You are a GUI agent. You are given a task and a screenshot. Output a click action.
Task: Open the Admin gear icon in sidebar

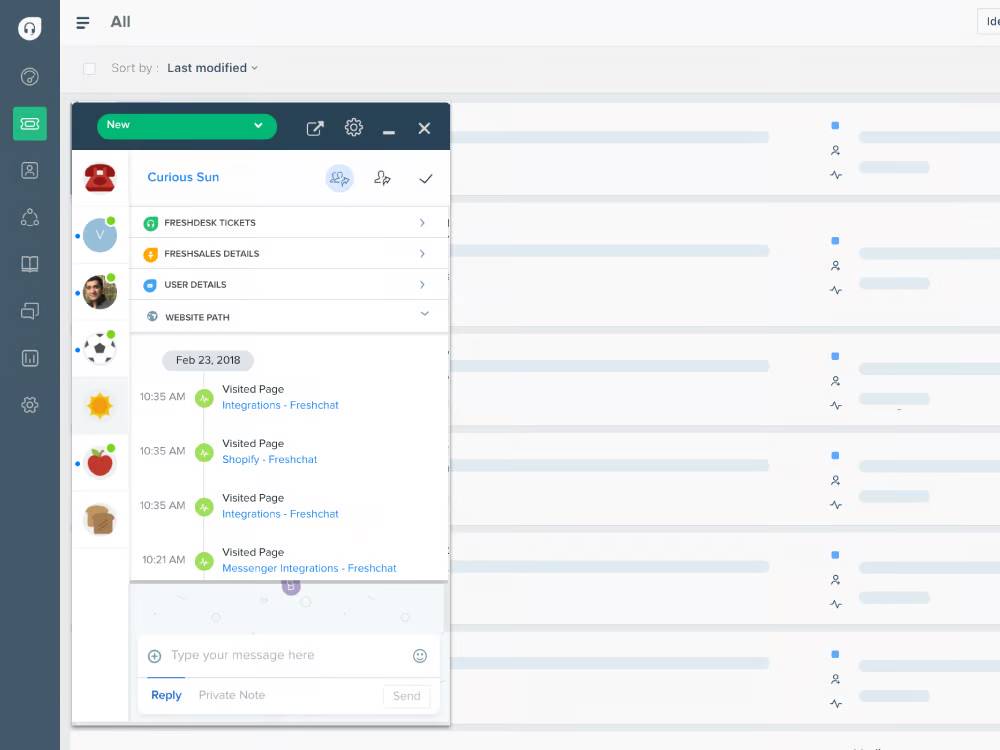29,405
